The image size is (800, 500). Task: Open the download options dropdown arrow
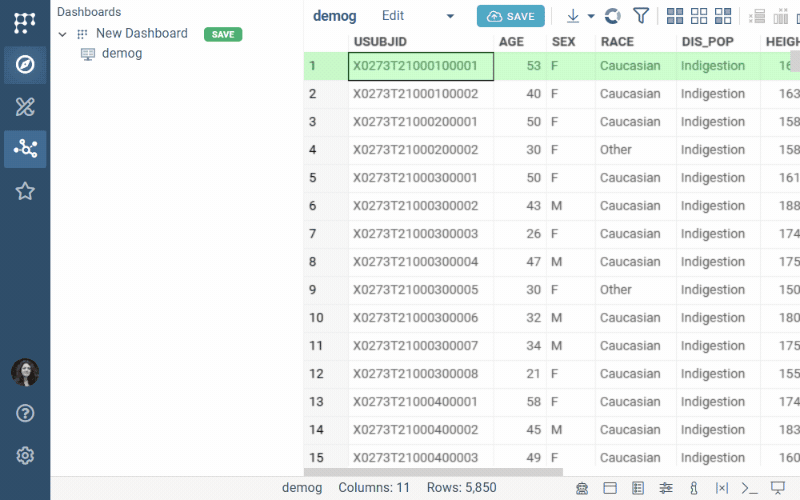pyautogui.click(x=591, y=16)
